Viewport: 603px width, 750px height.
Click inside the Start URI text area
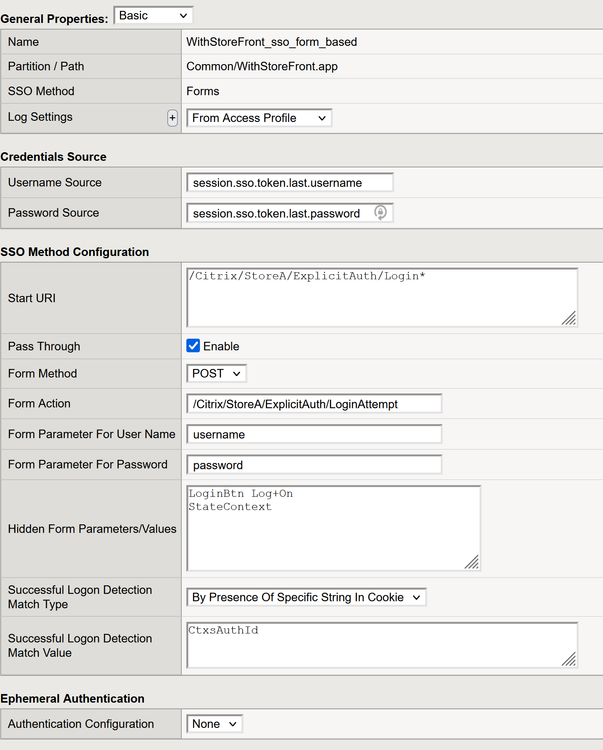(380, 297)
